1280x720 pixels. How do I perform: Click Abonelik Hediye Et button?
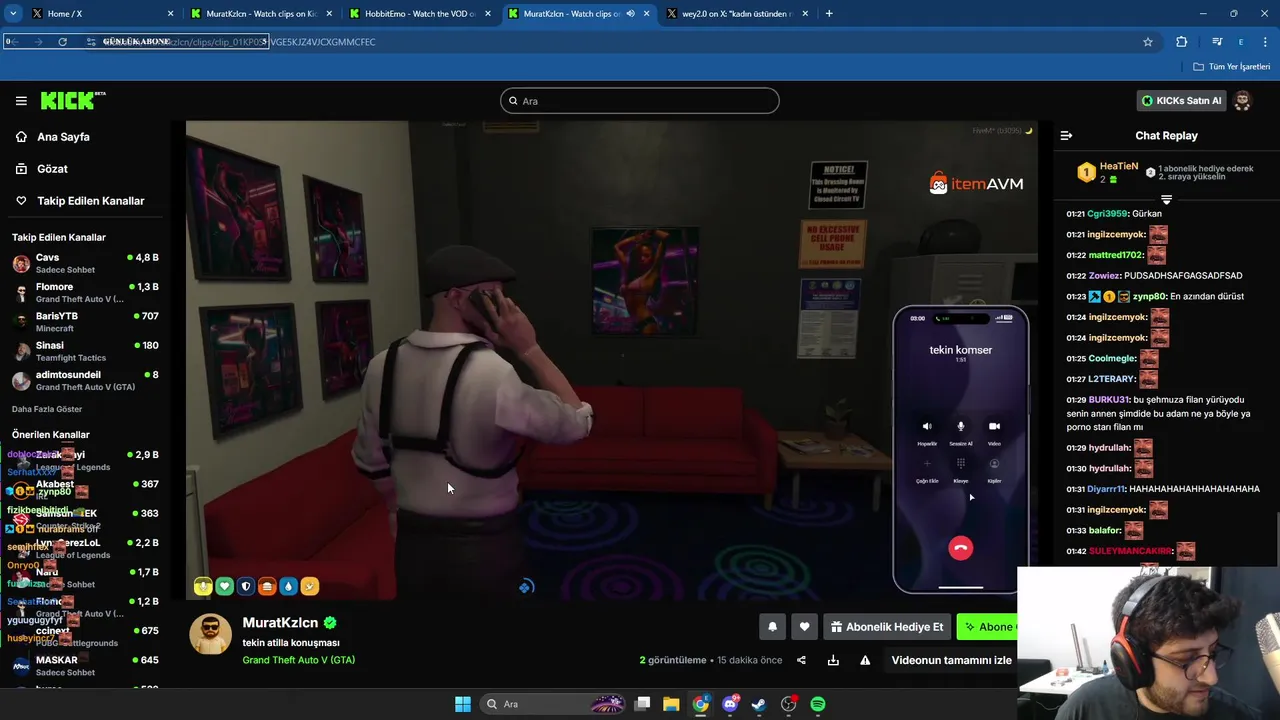click(887, 627)
